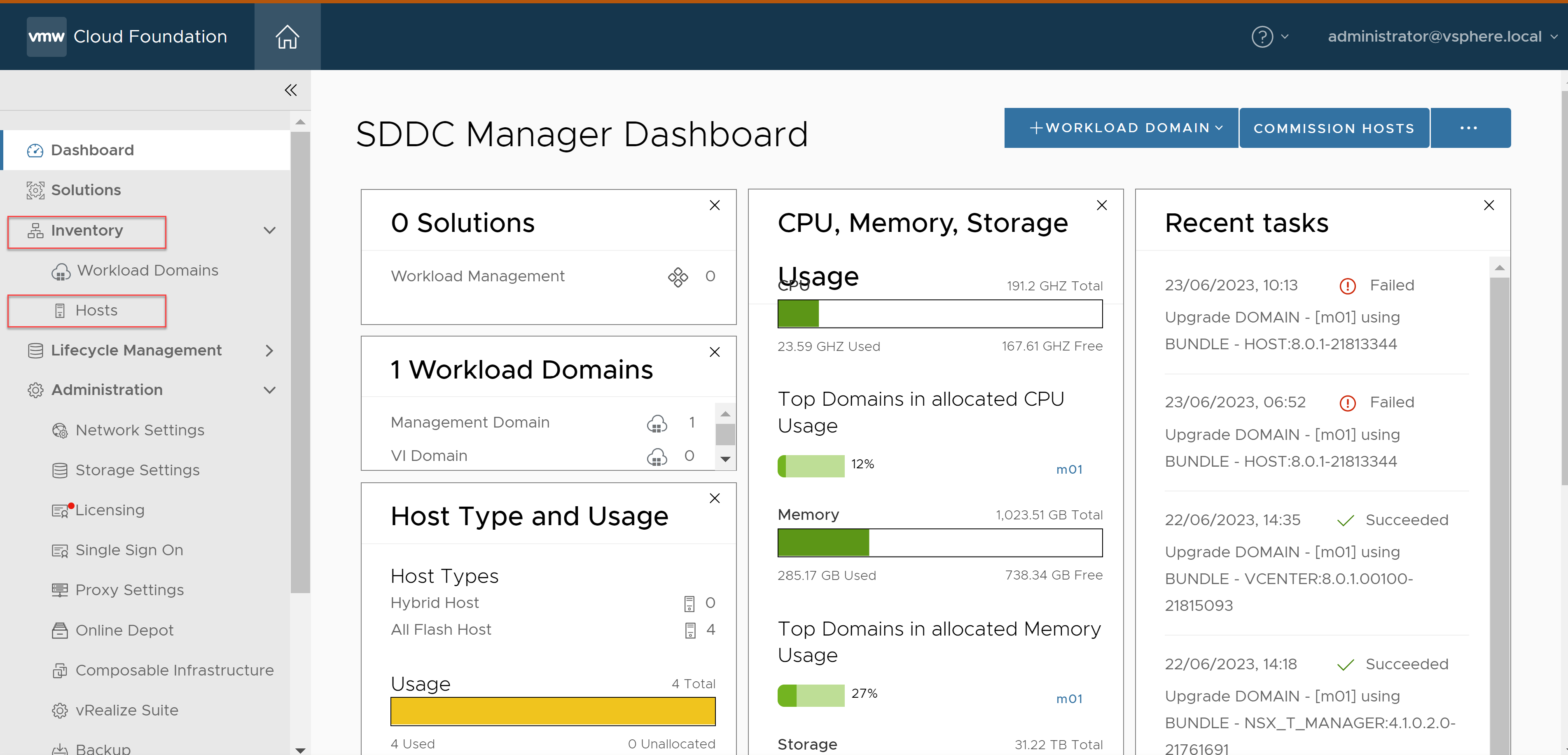Click the Memory usage bar

[x=939, y=542]
